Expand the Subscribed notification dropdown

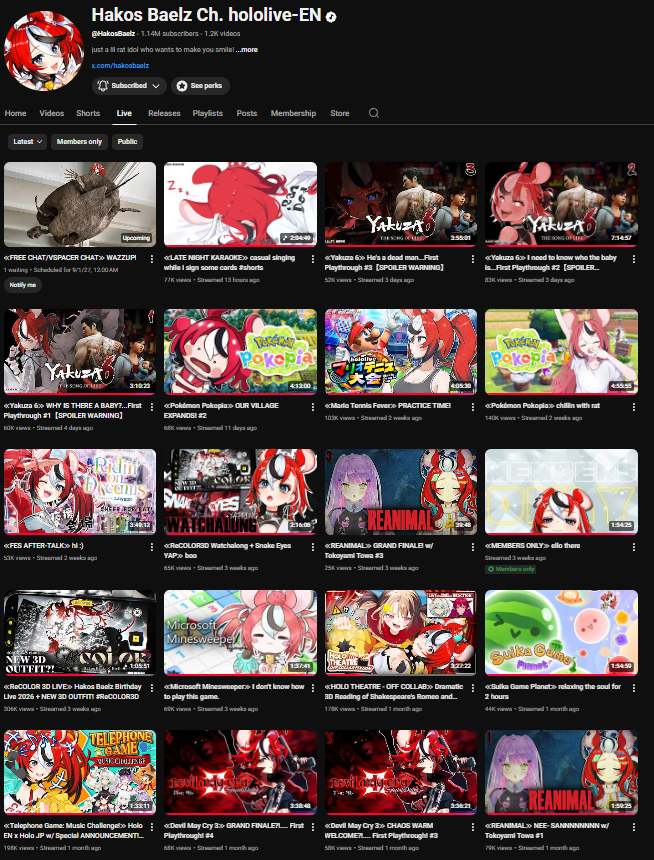click(x=129, y=86)
